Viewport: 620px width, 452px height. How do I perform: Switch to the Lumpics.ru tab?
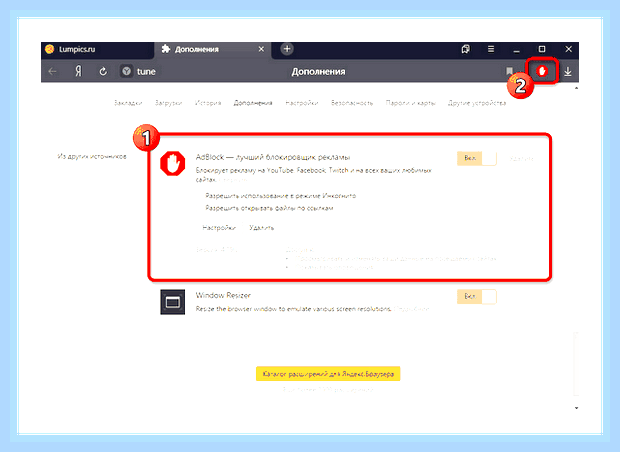point(97,49)
